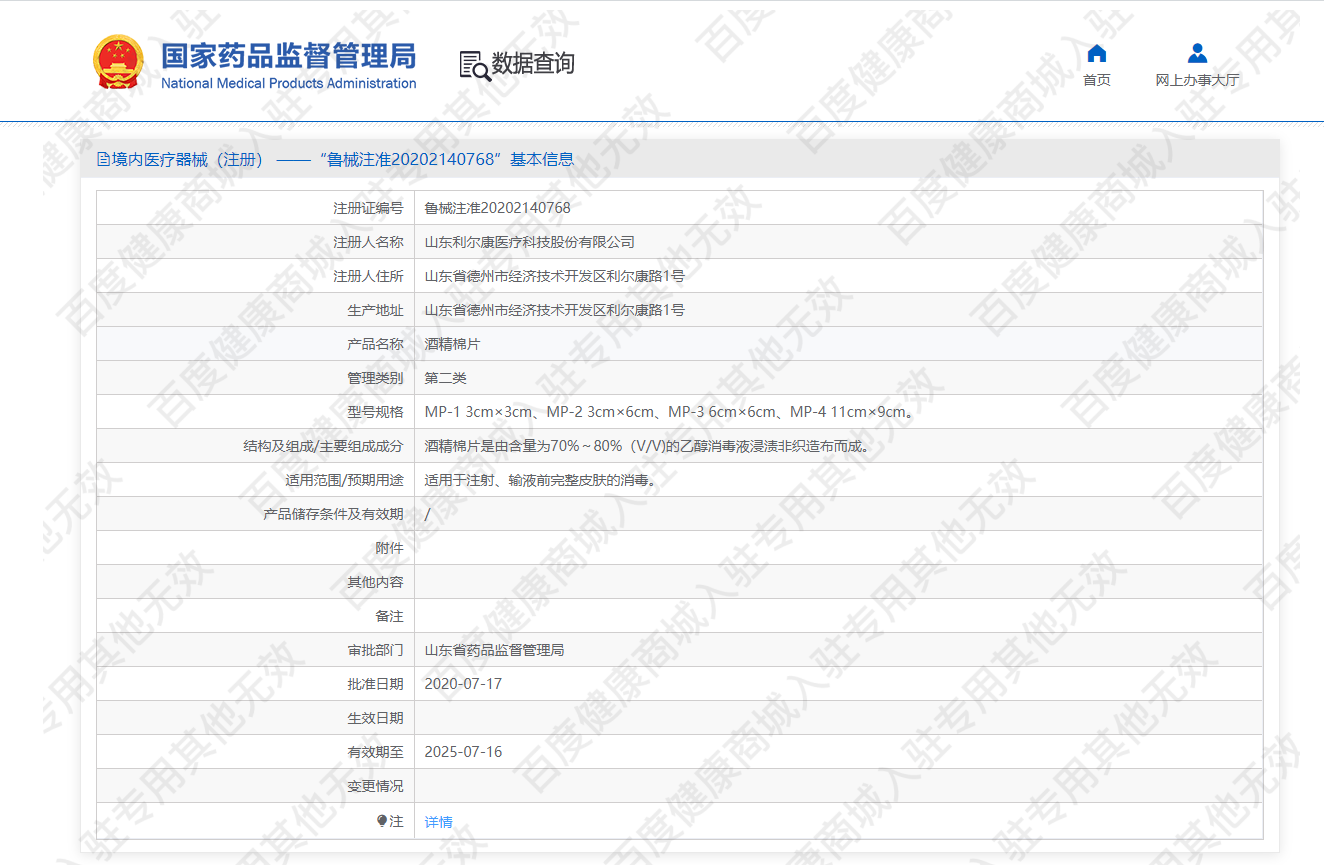
Task: Click the 备注 label
Action: pyautogui.click(x=389, y=616)
